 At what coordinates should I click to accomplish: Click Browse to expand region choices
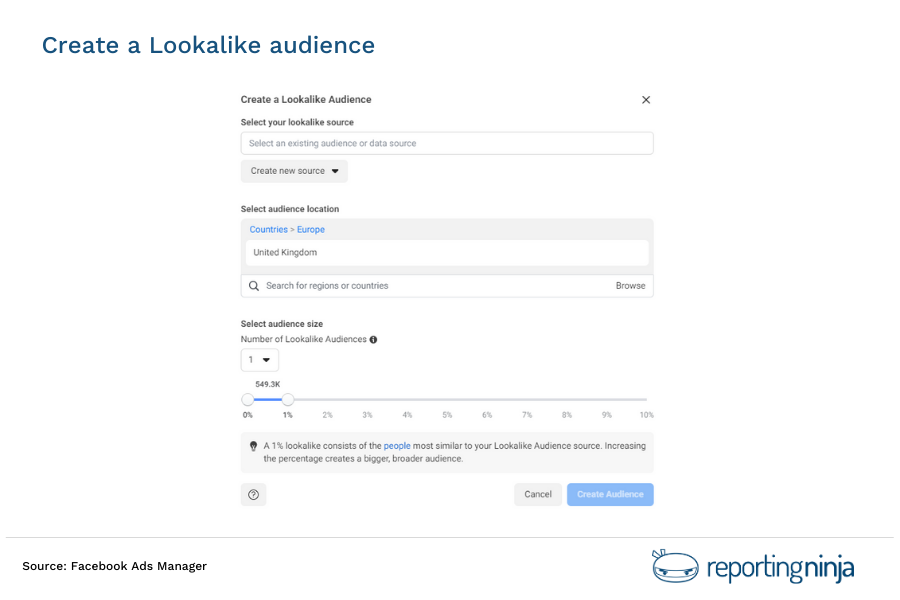(631, 285)
